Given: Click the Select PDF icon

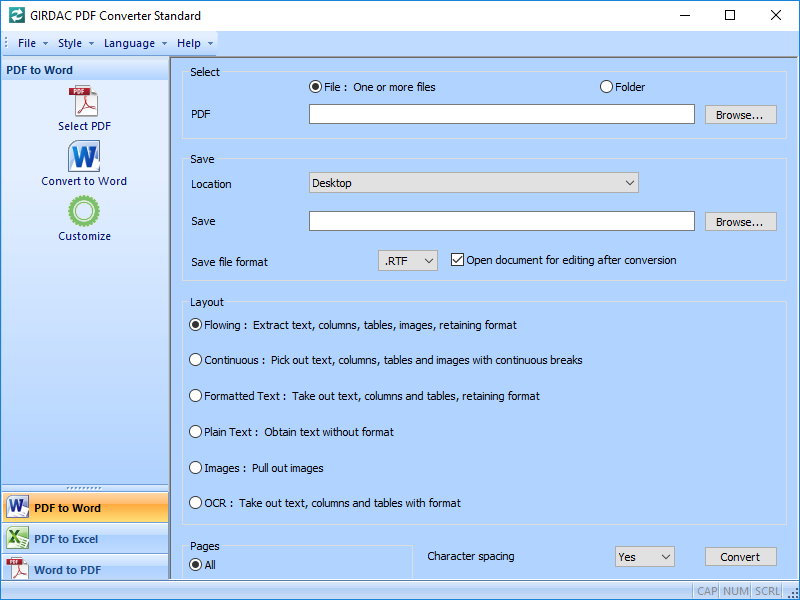Looking at the screenshot, I should pyautogui.click(x=84, y=101).
